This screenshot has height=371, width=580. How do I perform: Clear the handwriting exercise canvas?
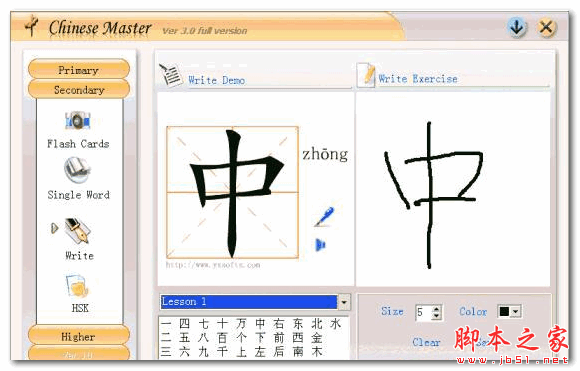(x=426, y=343)
